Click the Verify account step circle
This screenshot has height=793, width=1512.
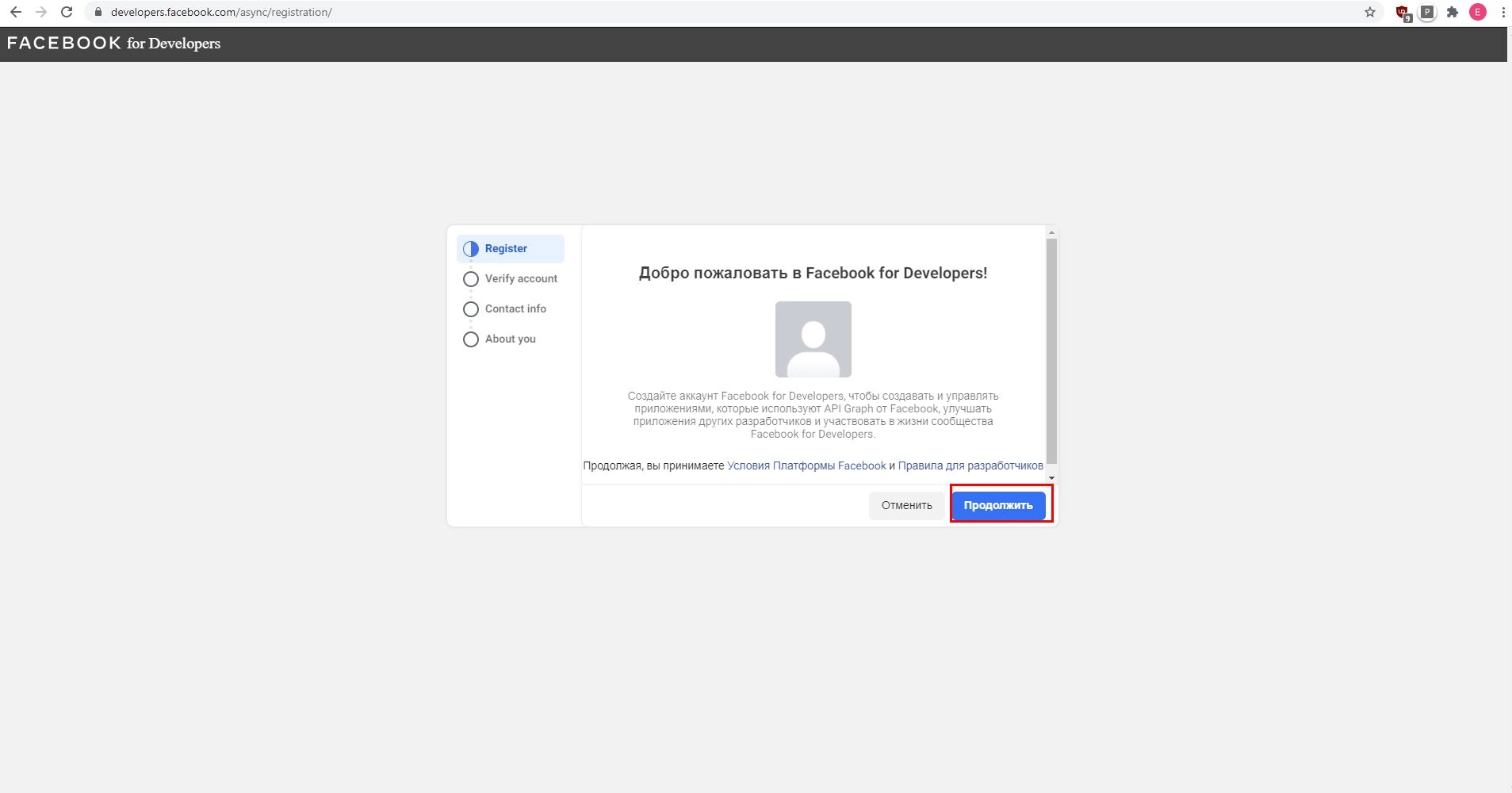(471, 279)
